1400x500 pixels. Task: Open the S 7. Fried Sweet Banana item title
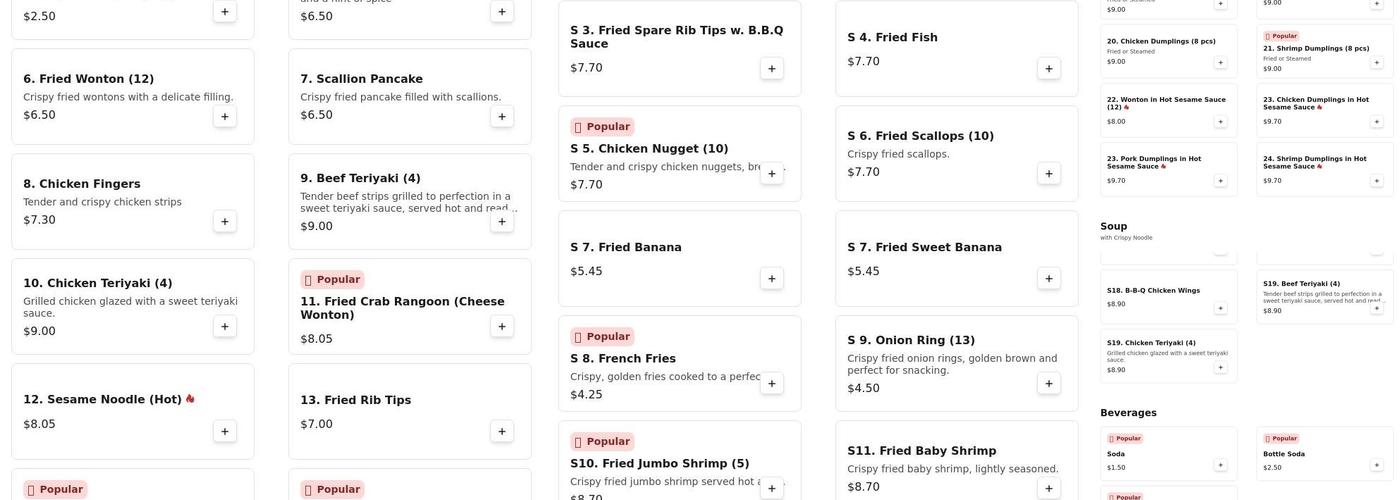click(x=924, y=247)
